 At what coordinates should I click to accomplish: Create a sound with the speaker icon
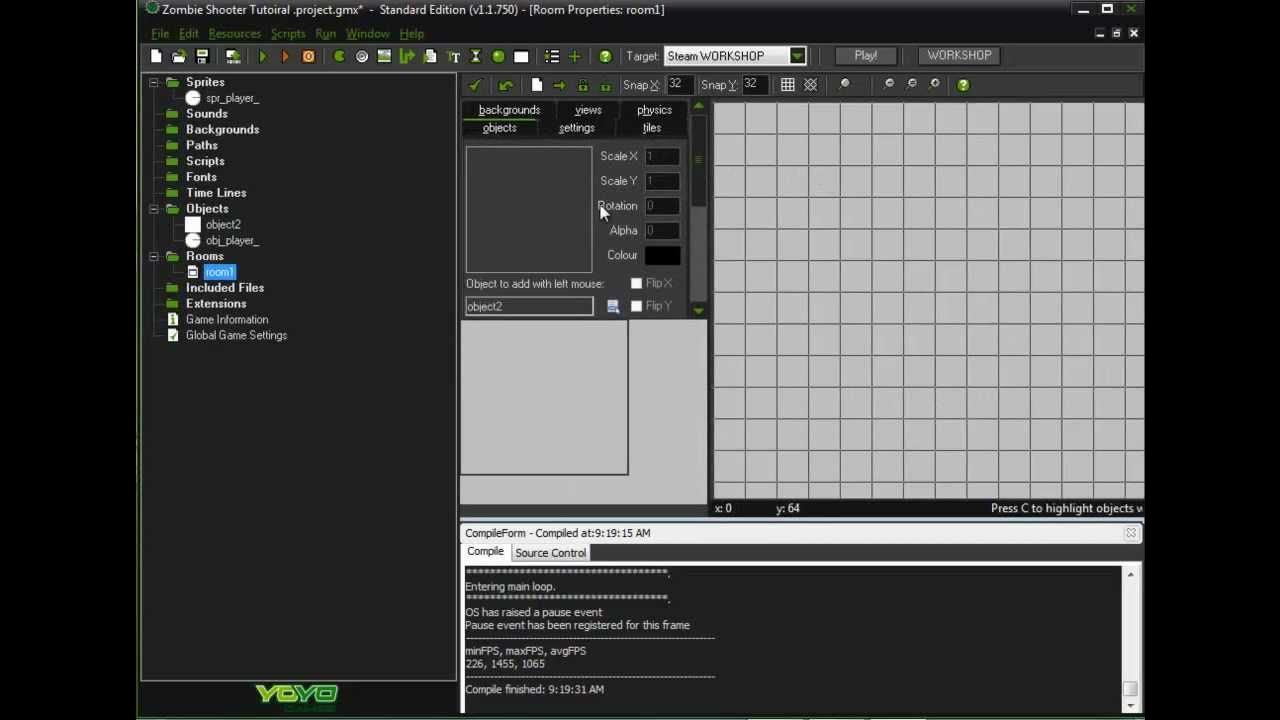(362, 57)
